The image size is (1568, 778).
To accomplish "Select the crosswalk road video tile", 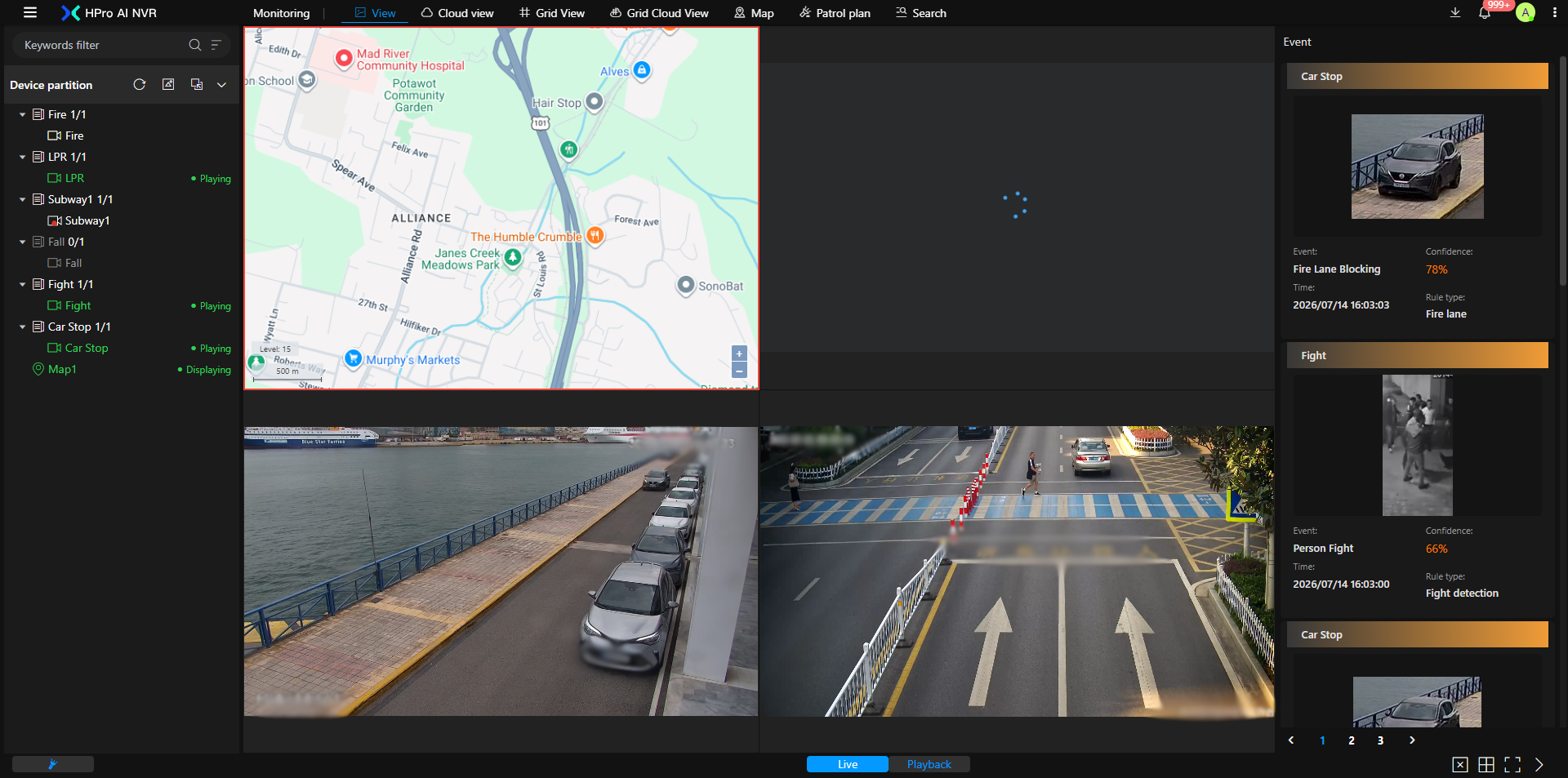I will click(1017, 571).
